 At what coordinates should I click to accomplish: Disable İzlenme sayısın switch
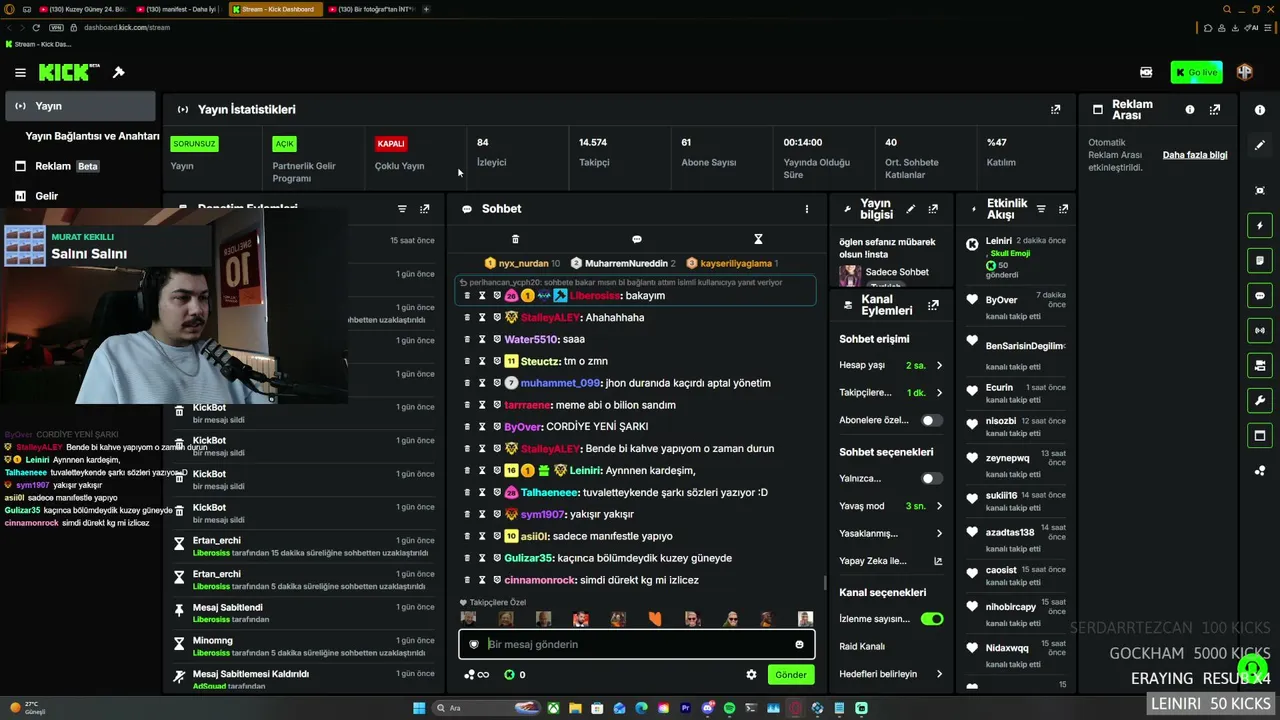[931, 619]
